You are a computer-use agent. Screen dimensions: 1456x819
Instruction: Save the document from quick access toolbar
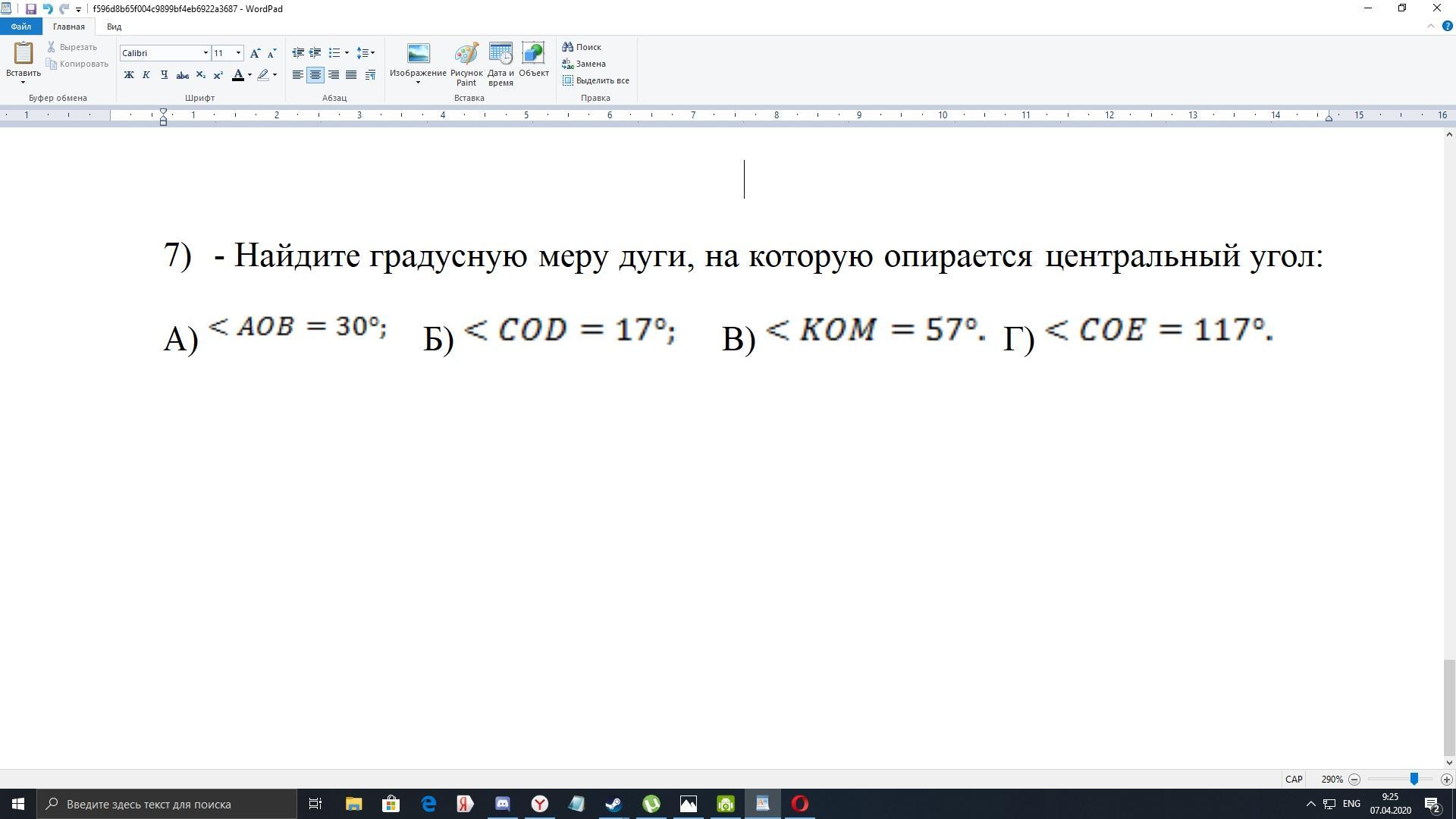coord(30,9)
